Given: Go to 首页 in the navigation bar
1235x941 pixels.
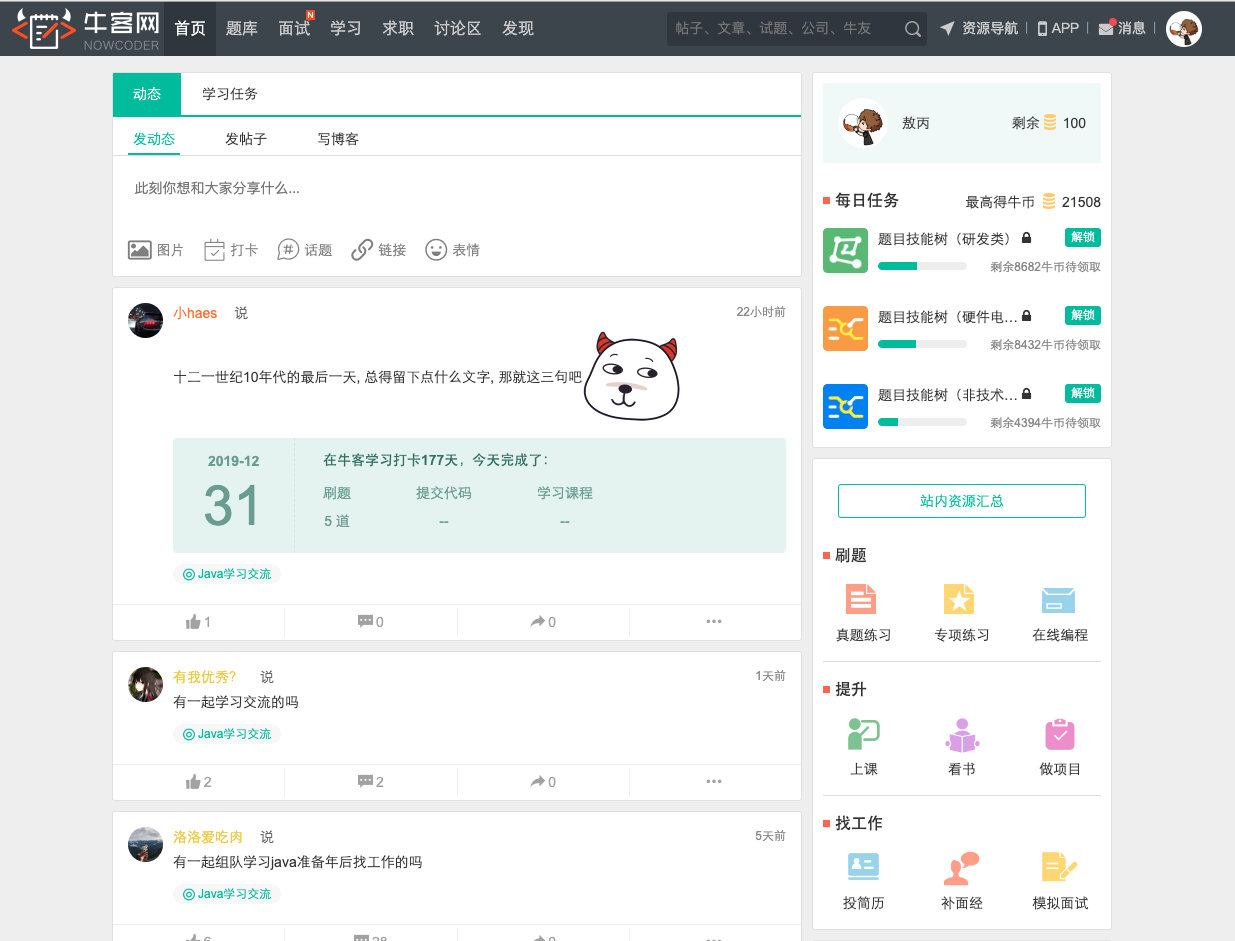Looking at the screenshot, I should 190,29.
